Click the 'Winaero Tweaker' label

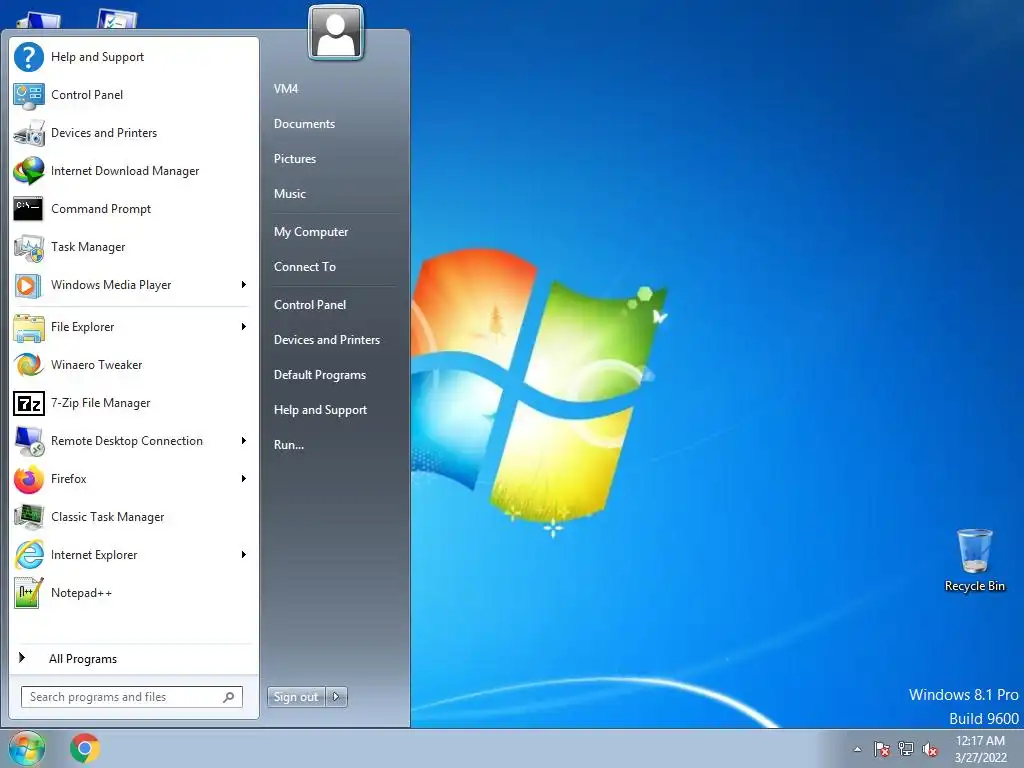(x=97, y=365)
